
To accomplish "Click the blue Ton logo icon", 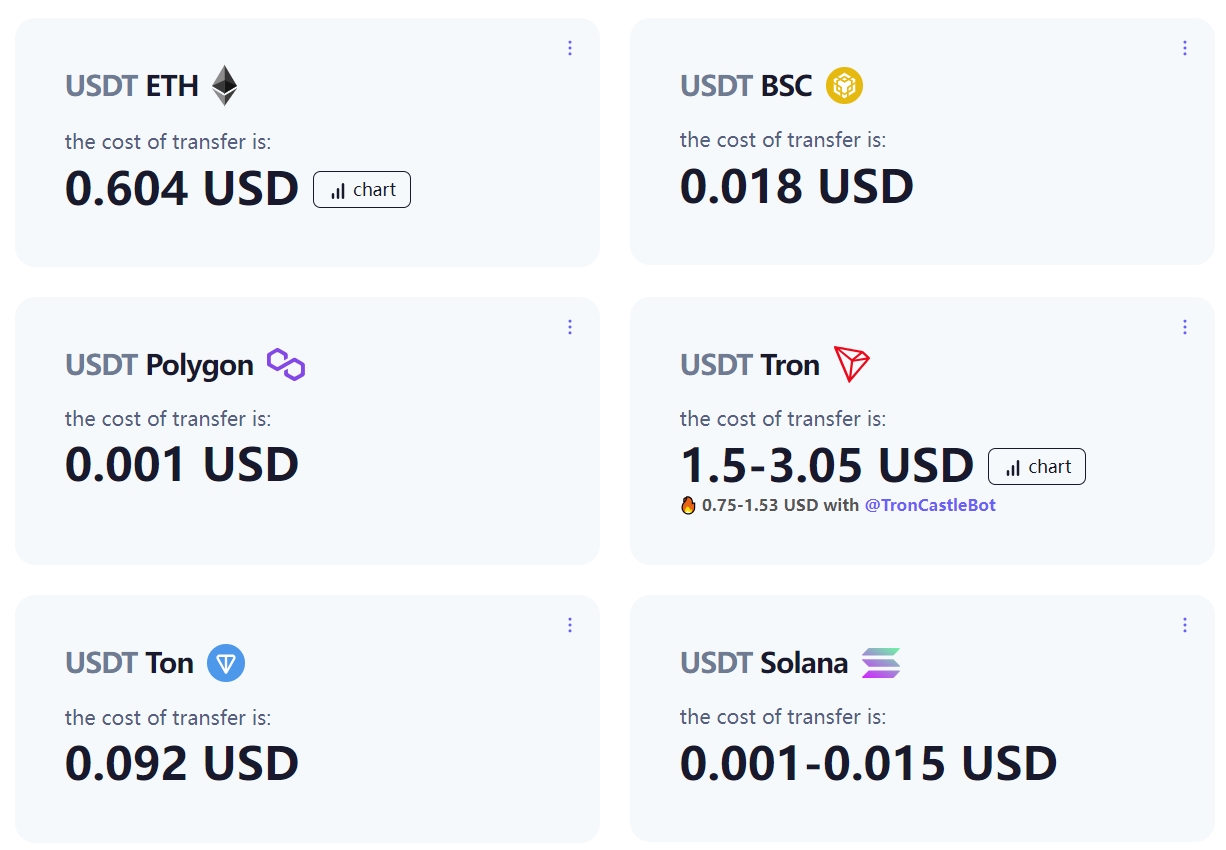I will click(x=226, y=663).
